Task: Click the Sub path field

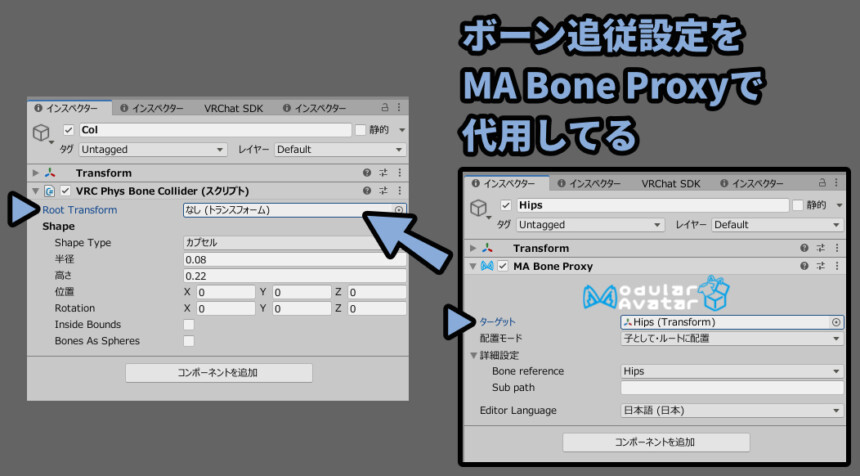Action: 732,388
